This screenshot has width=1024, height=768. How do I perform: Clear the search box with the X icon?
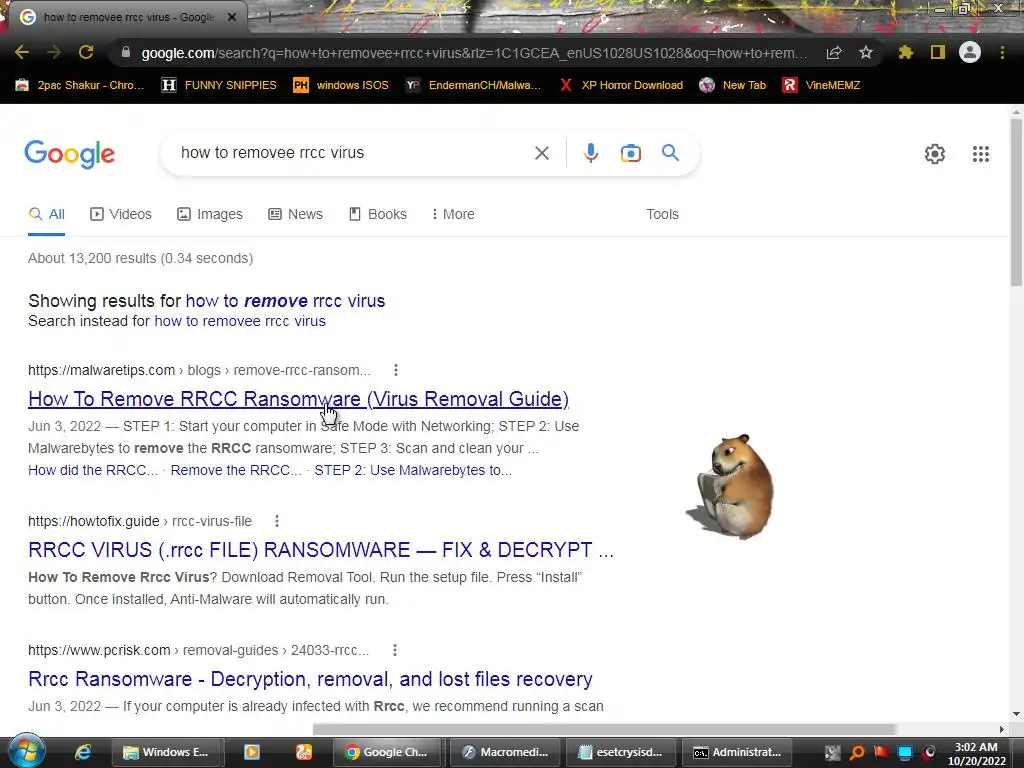tap(541, 153)
